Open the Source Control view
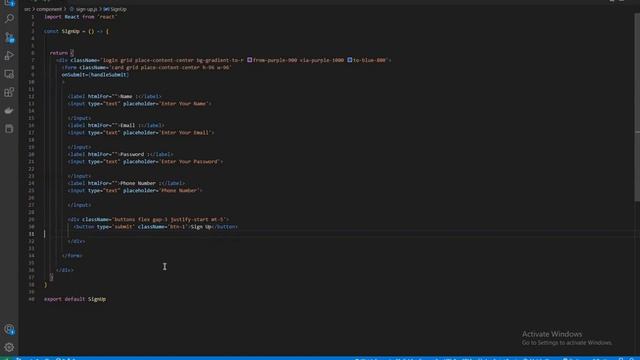Image resolution: width=640 pixels, height=360 pixels. click(x=9, y=37)
